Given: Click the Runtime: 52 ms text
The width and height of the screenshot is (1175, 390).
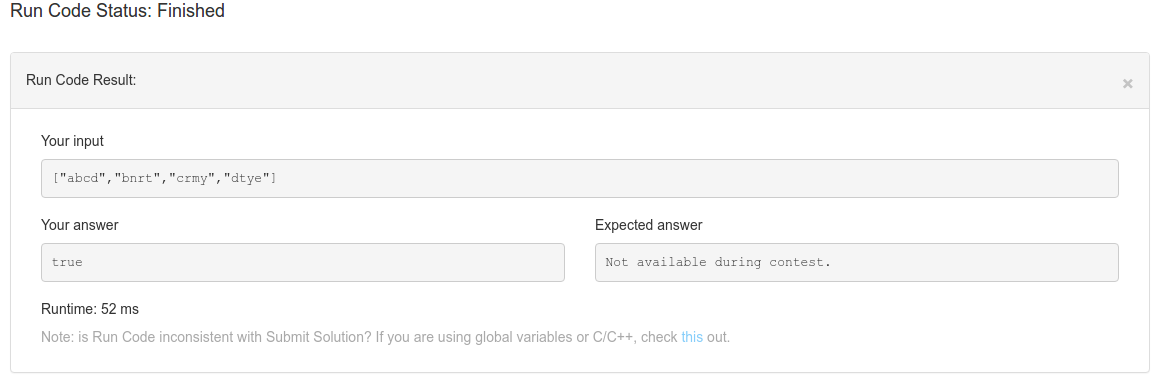Looking at the screenshot, I should click(x=90, y=309).
